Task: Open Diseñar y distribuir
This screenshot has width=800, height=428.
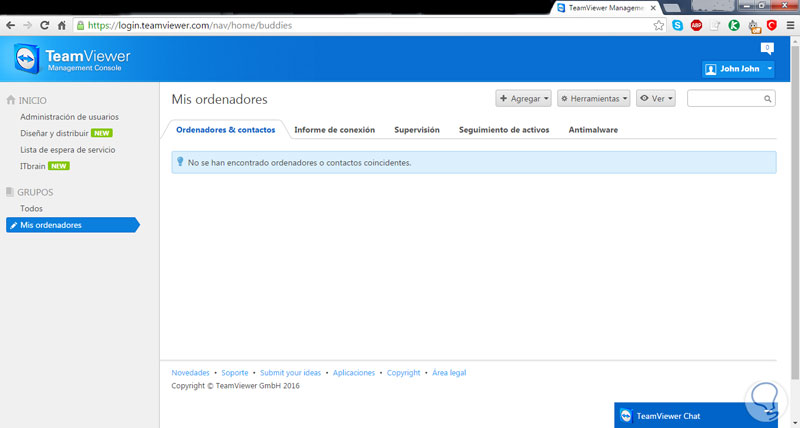Action: [x=55, y=133]
